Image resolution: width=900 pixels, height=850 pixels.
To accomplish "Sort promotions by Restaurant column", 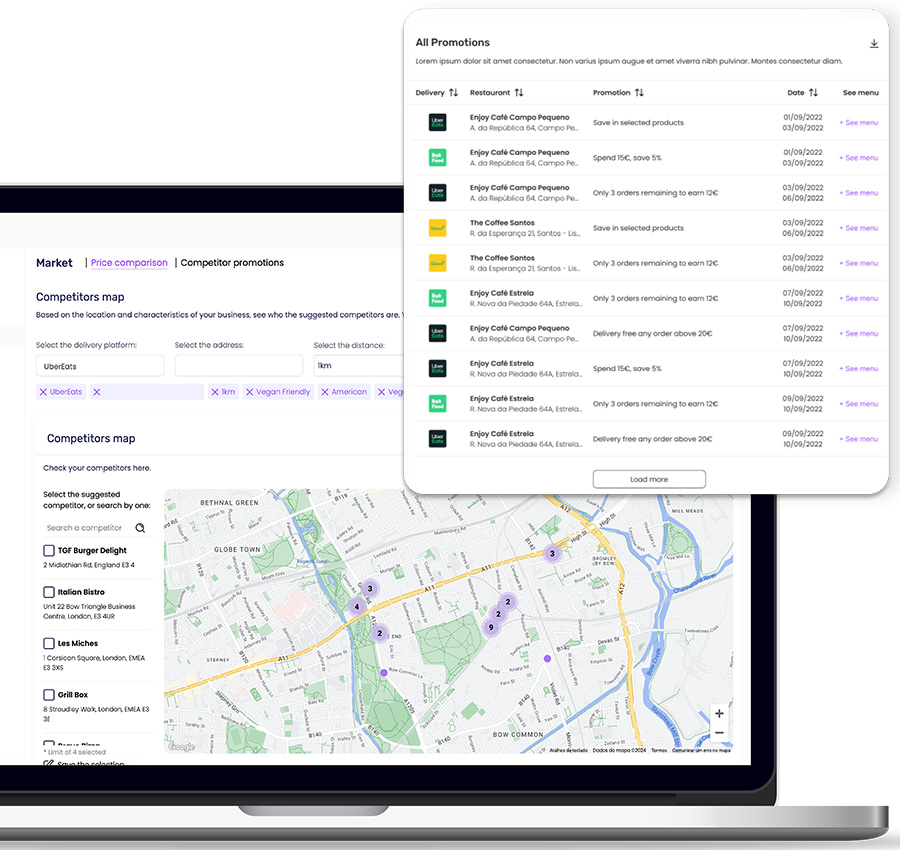I will tap(519, 92).
